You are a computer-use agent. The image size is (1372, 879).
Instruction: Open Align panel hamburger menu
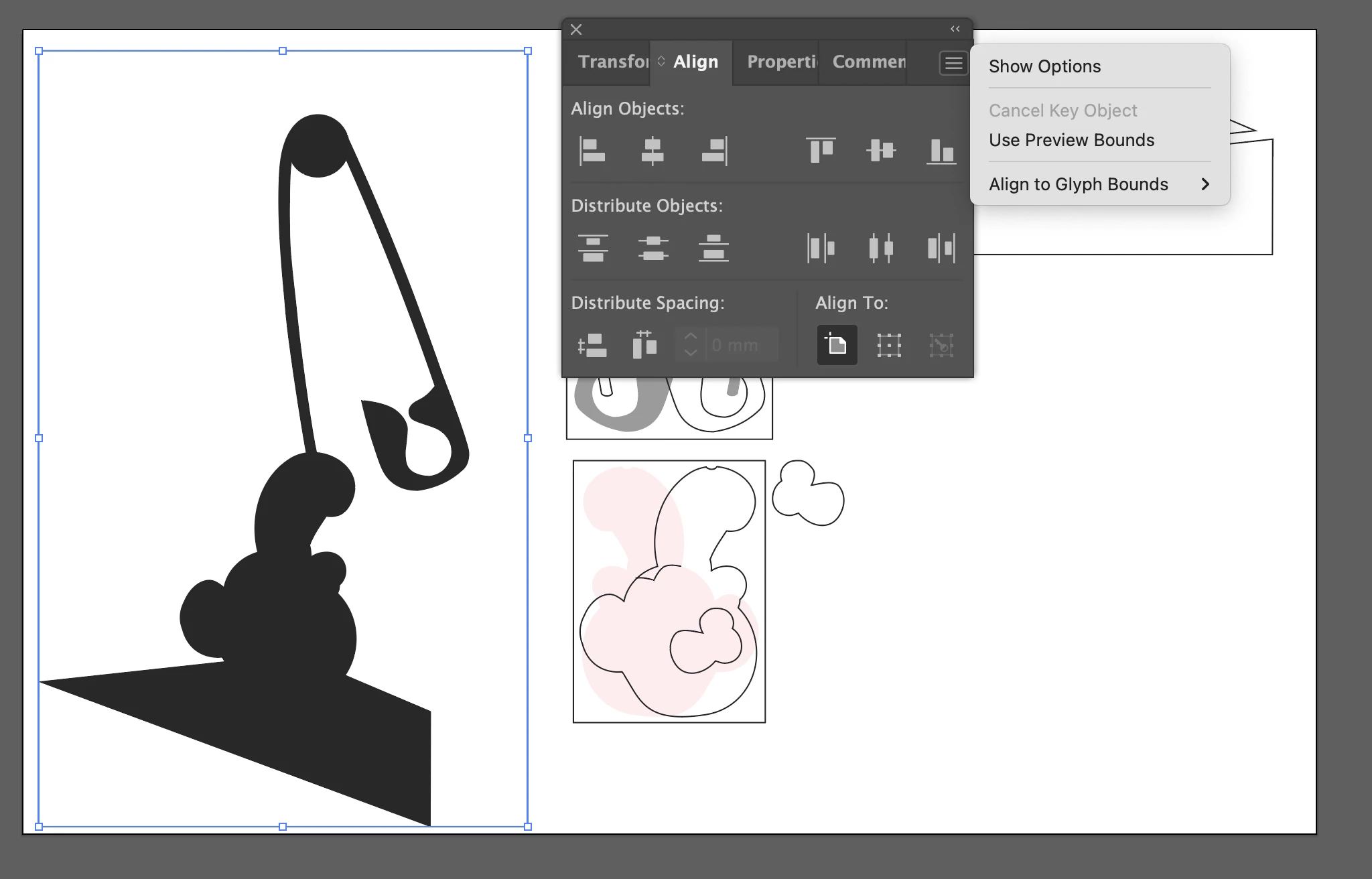[x=953, y=64]
